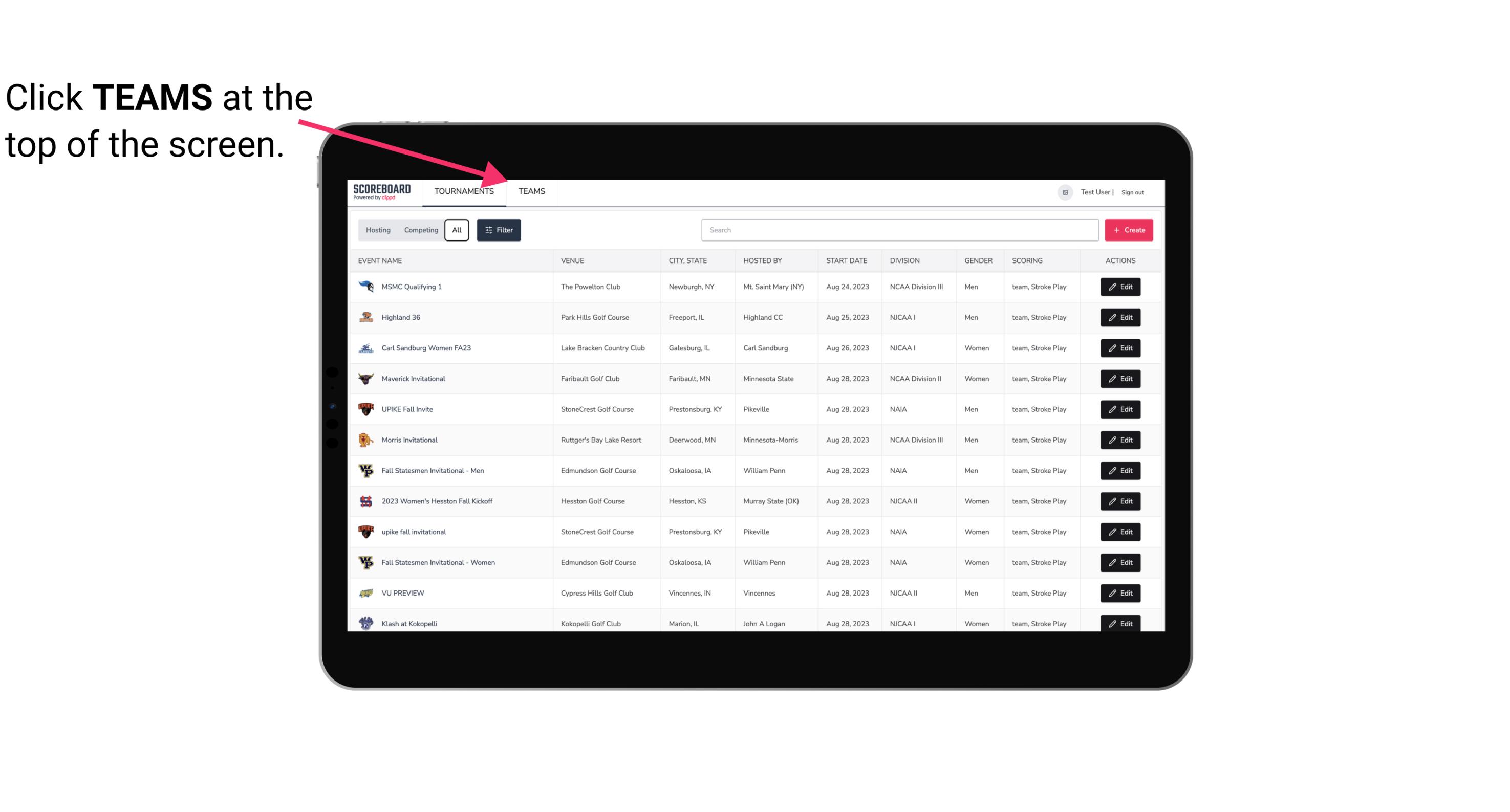Click the Create button
Viewport: 1510px width, 812px height.
(x=1129, y=230)
